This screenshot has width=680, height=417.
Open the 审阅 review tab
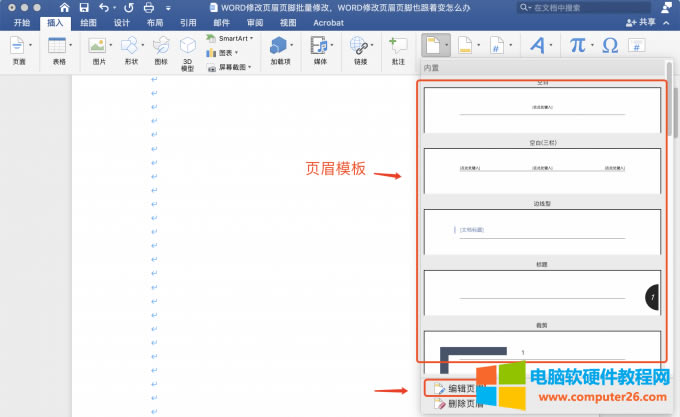[255, 21]
